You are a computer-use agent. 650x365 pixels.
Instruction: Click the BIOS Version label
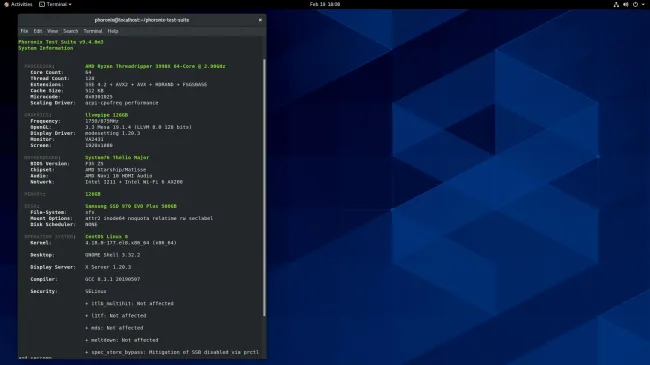point(50,163)
